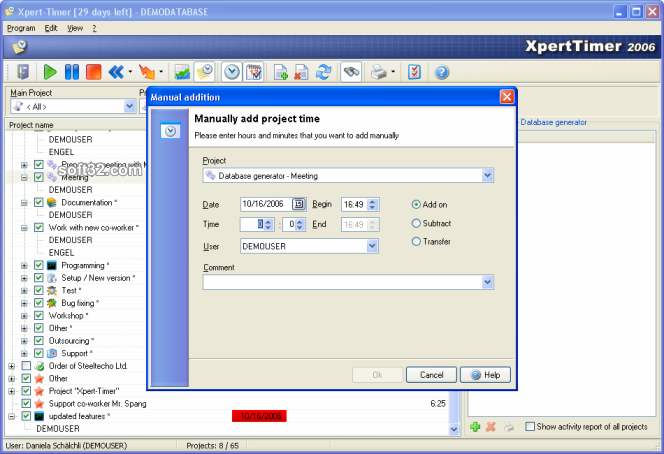Open the User dropdown showing DEMOUSER

point(372,246)
